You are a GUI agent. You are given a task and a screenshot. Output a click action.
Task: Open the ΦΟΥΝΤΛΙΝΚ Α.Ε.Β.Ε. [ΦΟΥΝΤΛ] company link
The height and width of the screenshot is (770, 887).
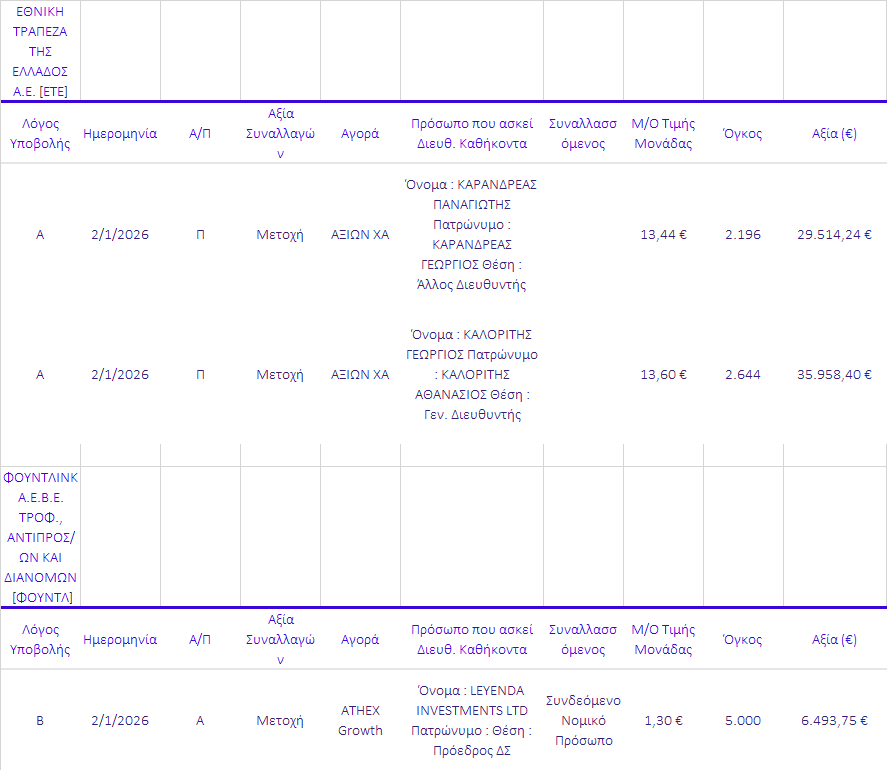[40, 537]
